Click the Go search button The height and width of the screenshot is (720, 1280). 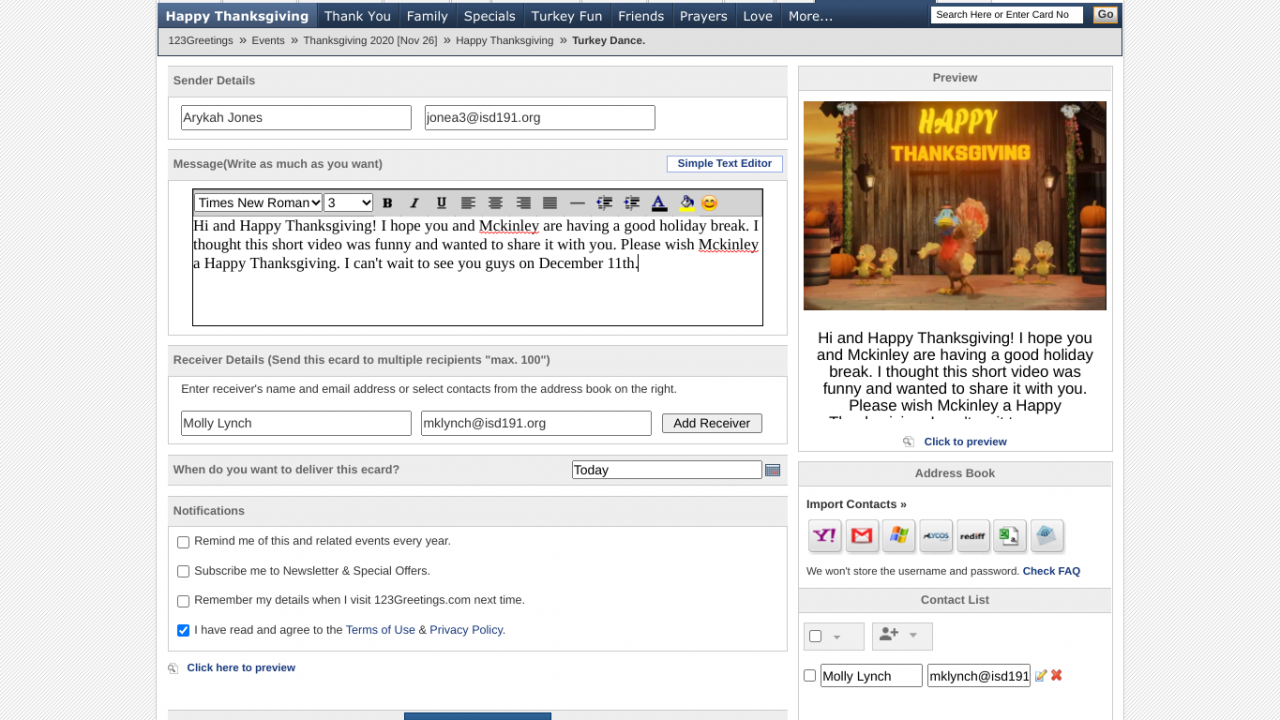(x=1105, y=14)
